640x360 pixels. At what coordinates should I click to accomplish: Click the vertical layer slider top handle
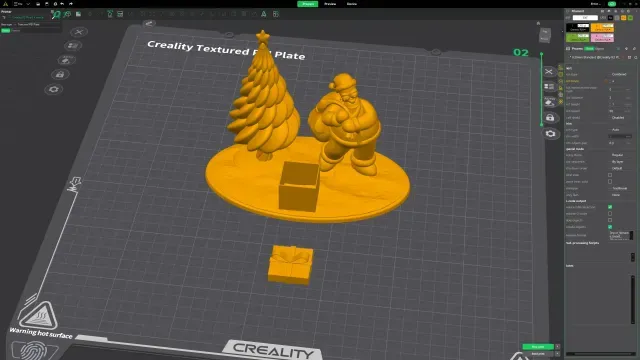(x=542, y=54)
